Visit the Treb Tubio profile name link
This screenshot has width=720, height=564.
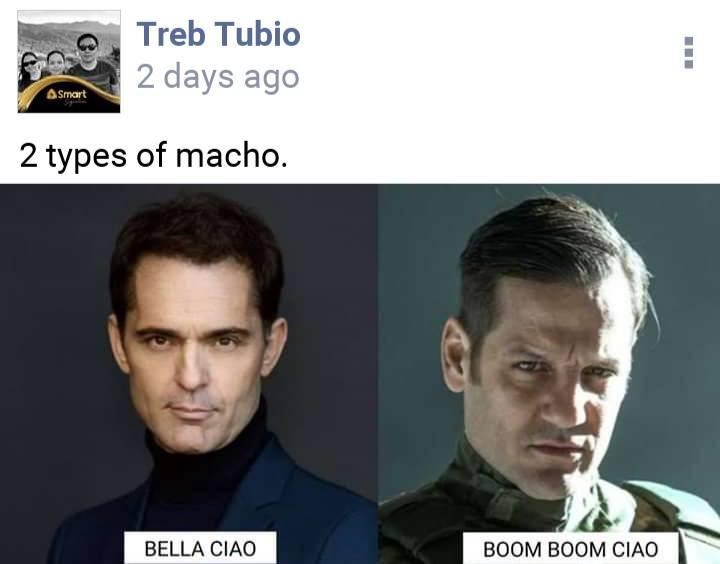coord(218,34)
